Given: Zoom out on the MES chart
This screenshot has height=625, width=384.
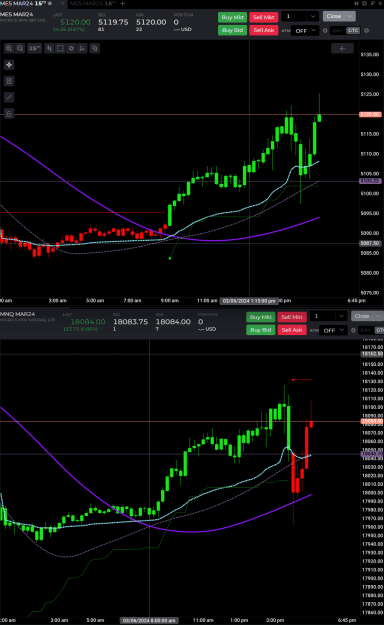Looking at the screenshot, I should tap(20, 48).
